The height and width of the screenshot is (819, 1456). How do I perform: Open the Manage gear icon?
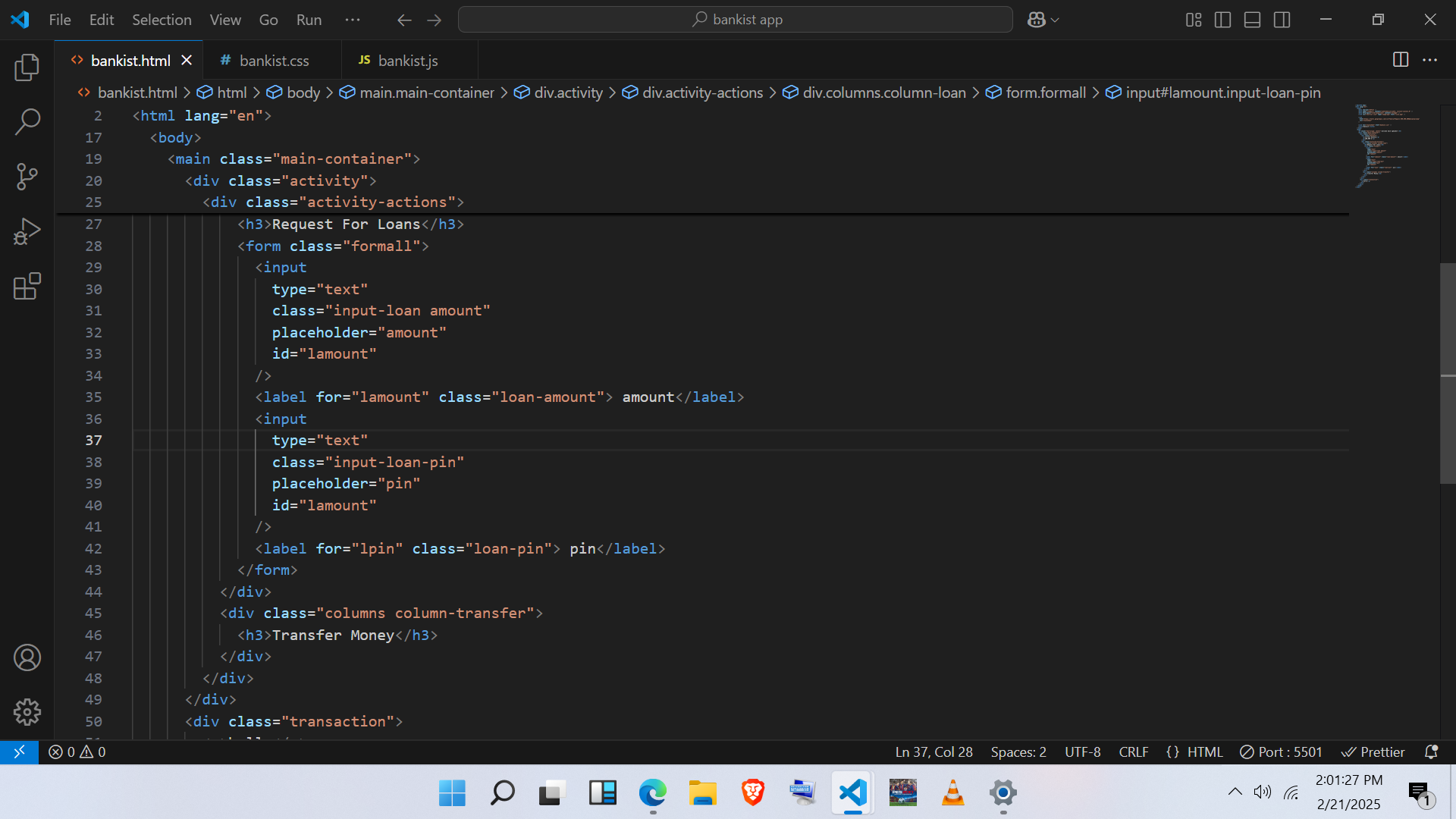pos(27,712)
